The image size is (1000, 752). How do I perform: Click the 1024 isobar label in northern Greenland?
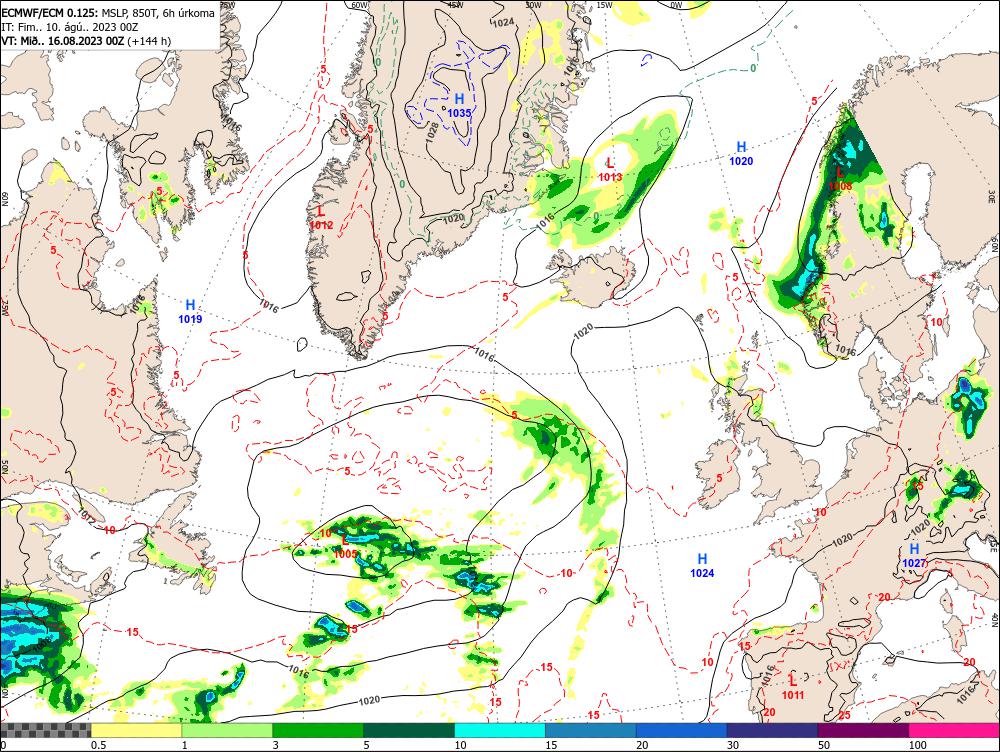point(503,22)
